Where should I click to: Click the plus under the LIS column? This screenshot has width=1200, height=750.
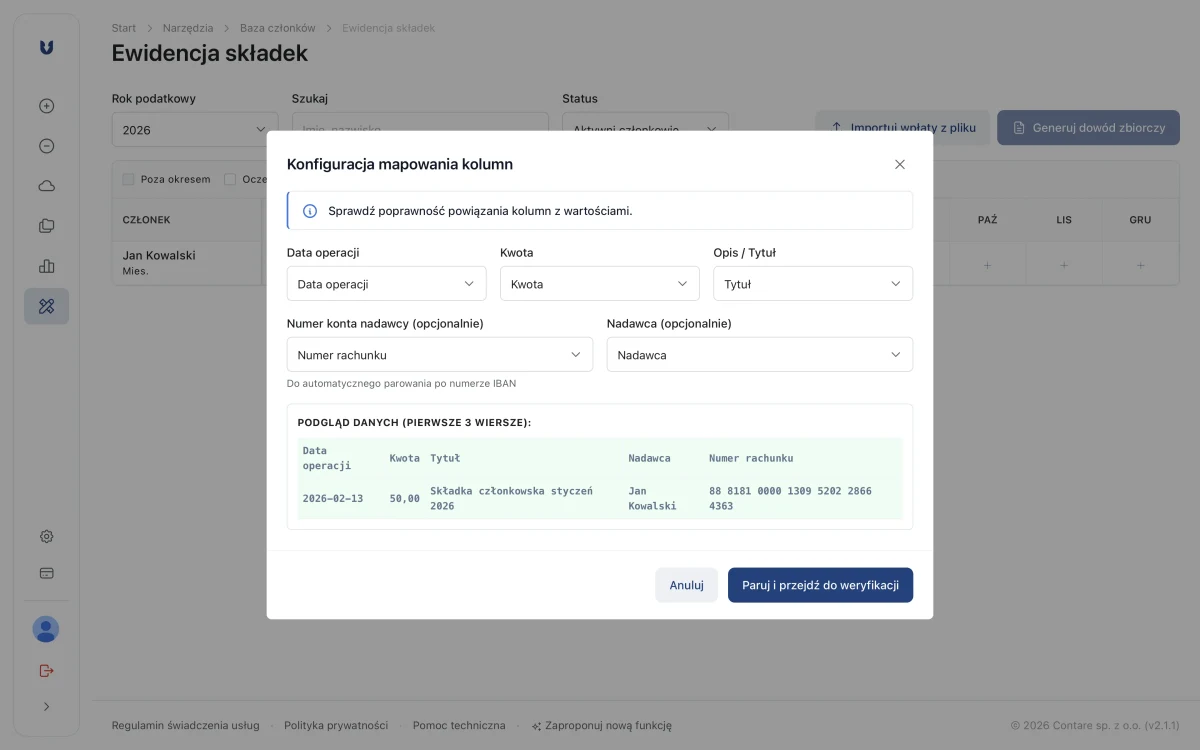pyautogui.click(x=1064, y=265)
